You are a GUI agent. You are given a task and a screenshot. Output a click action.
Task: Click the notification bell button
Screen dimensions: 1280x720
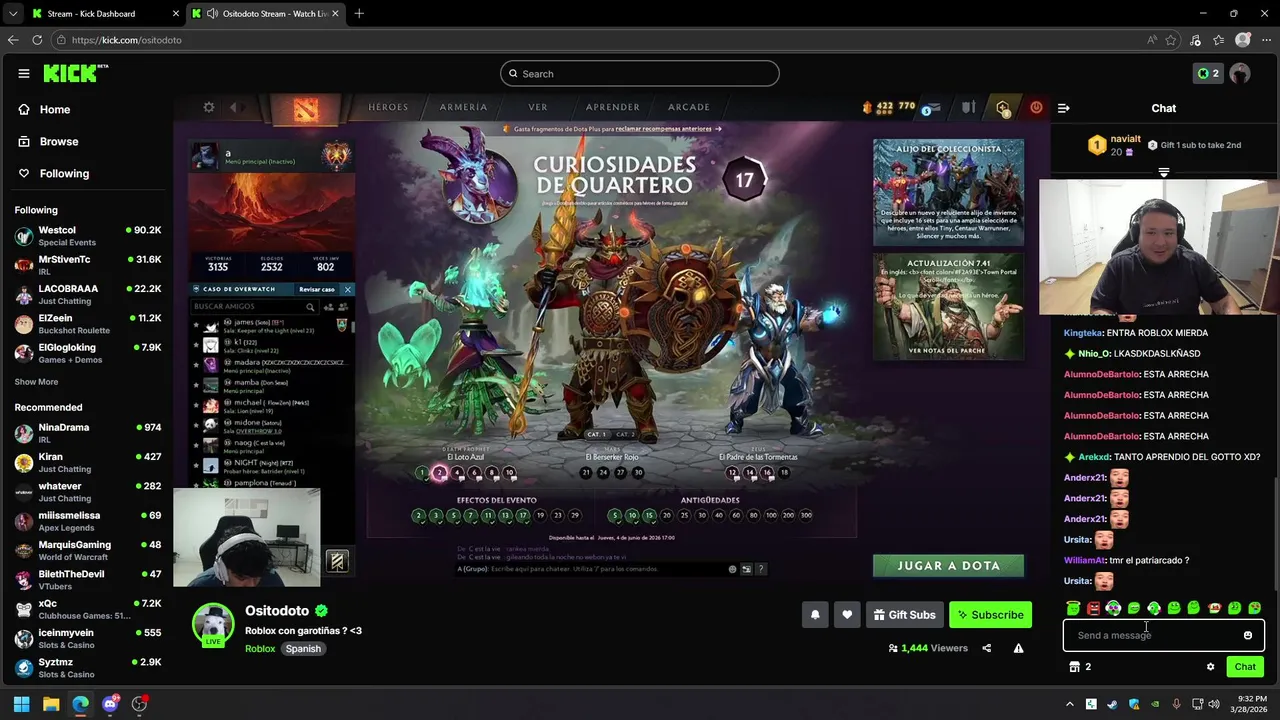[x=815, y=615]
